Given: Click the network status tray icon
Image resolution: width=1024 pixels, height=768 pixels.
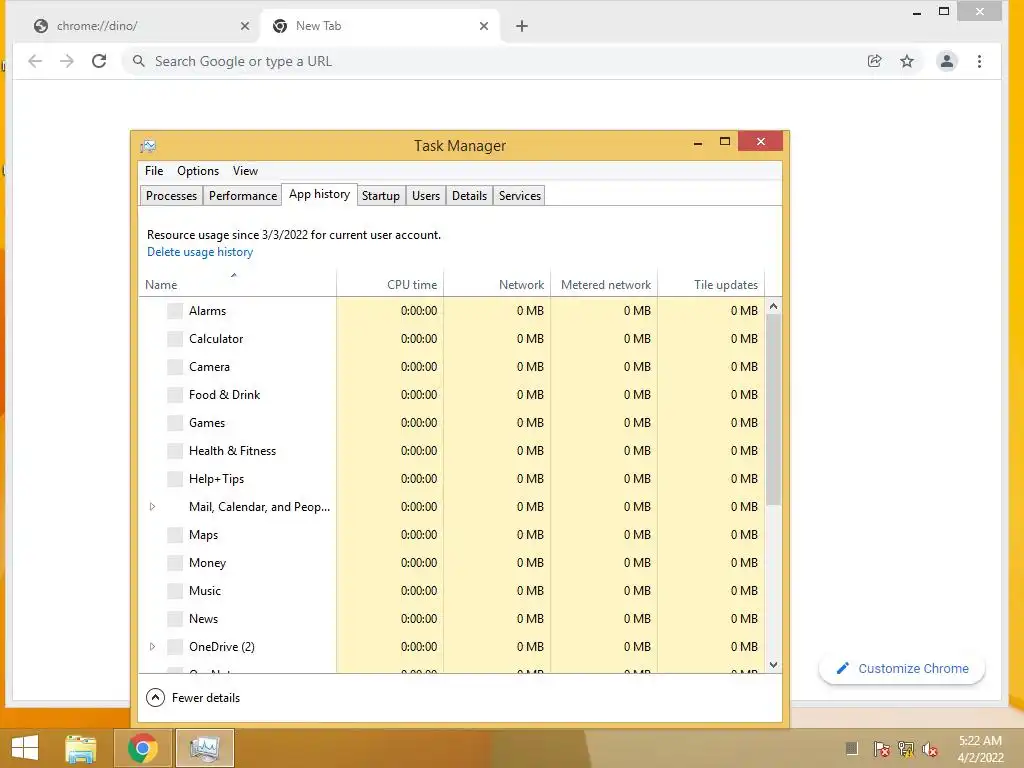Looking at the screenshot, I should coord(906,748).
